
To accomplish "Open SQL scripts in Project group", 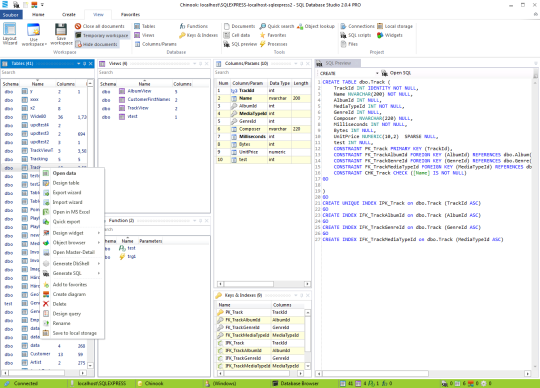I will (x=356, y=35).
